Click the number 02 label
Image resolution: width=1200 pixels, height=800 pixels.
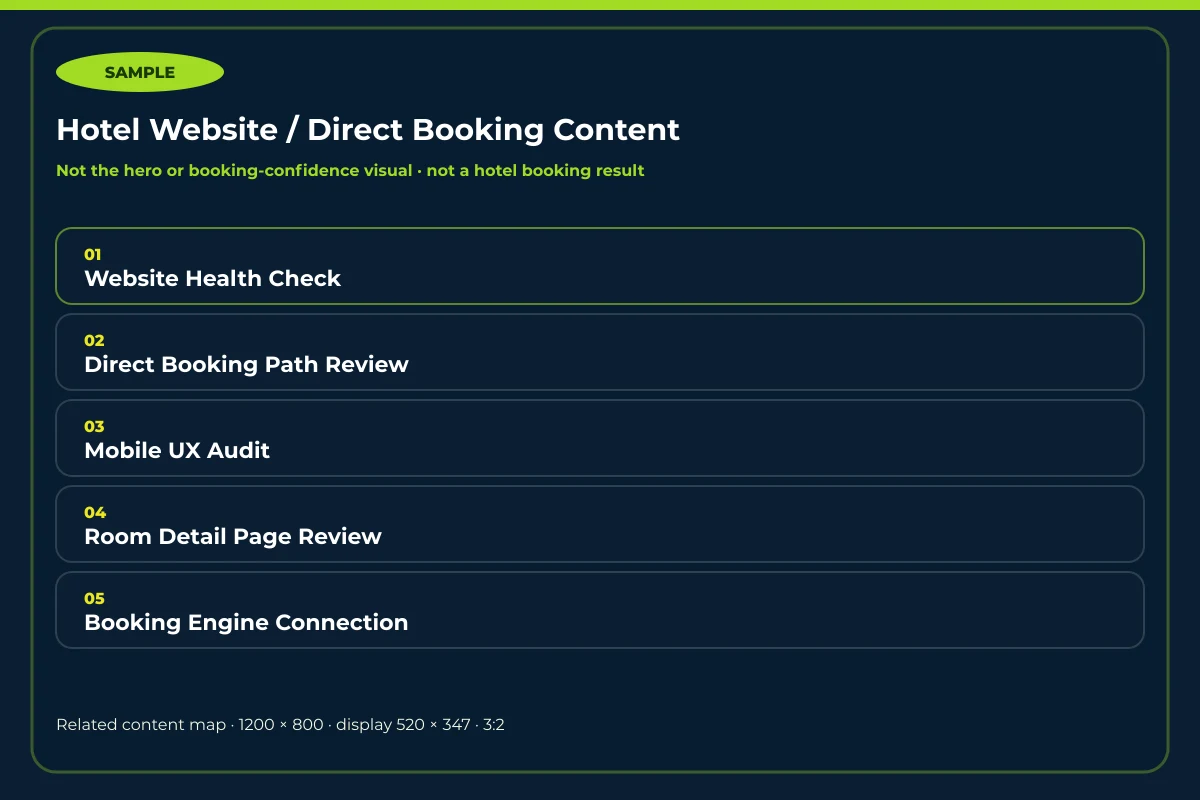coord(94,341)
